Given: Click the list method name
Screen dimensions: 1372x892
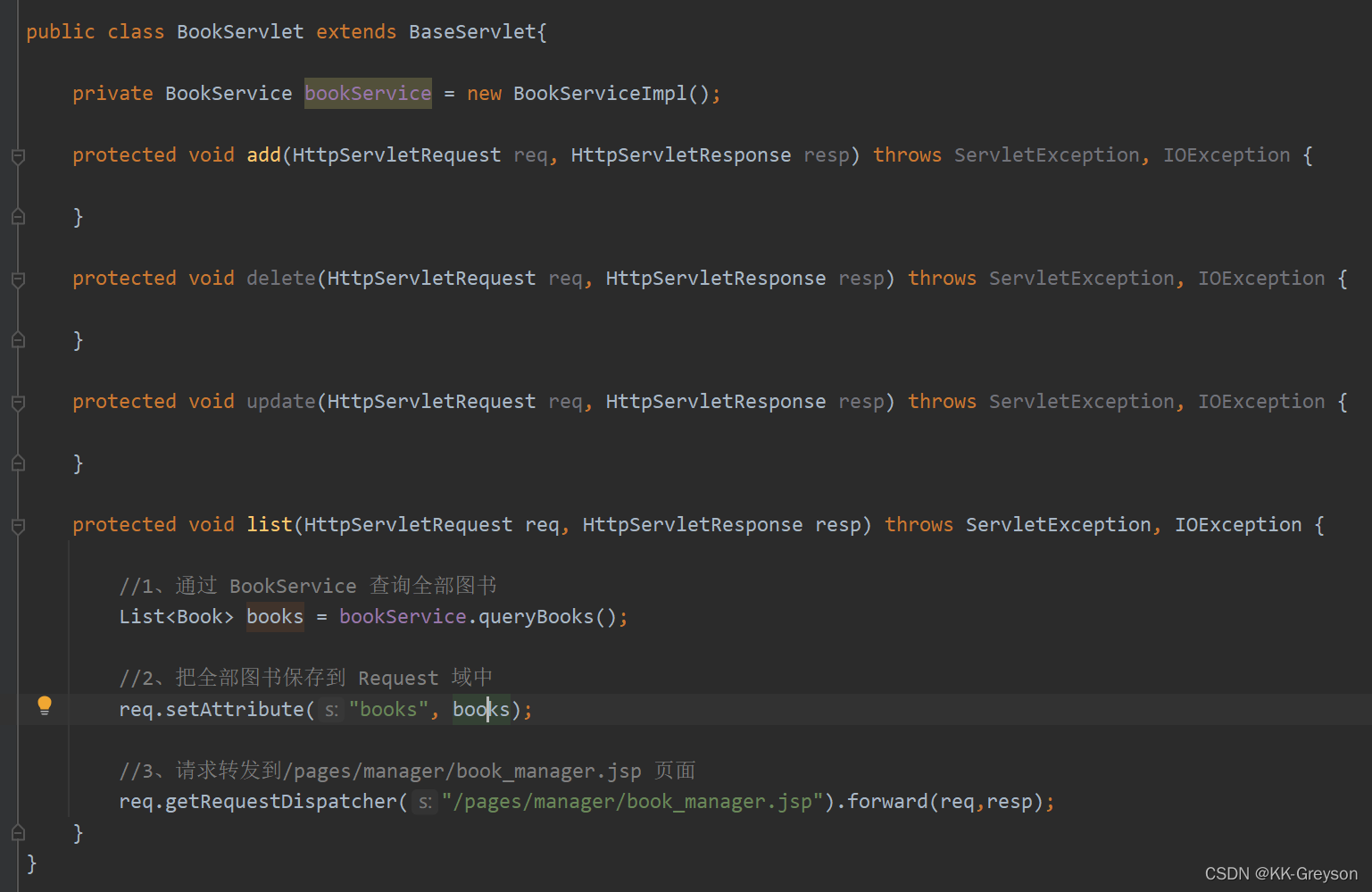Looking at the screenshot, I should [270, 525].
